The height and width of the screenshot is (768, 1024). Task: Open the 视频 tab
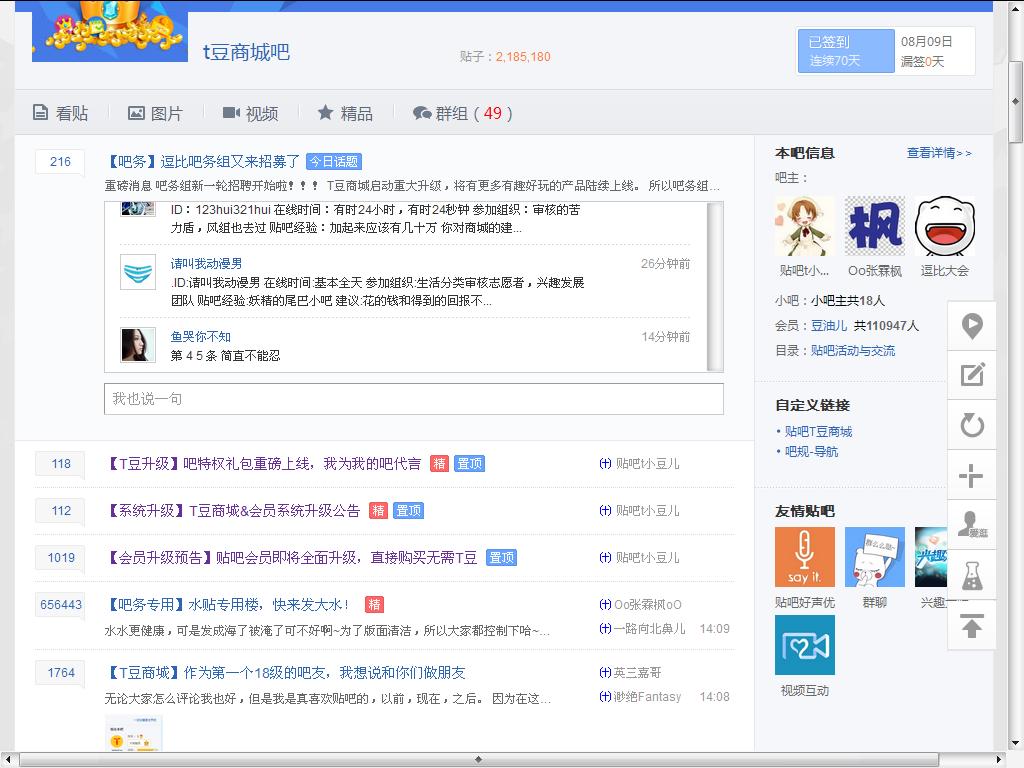click(250, 114)
